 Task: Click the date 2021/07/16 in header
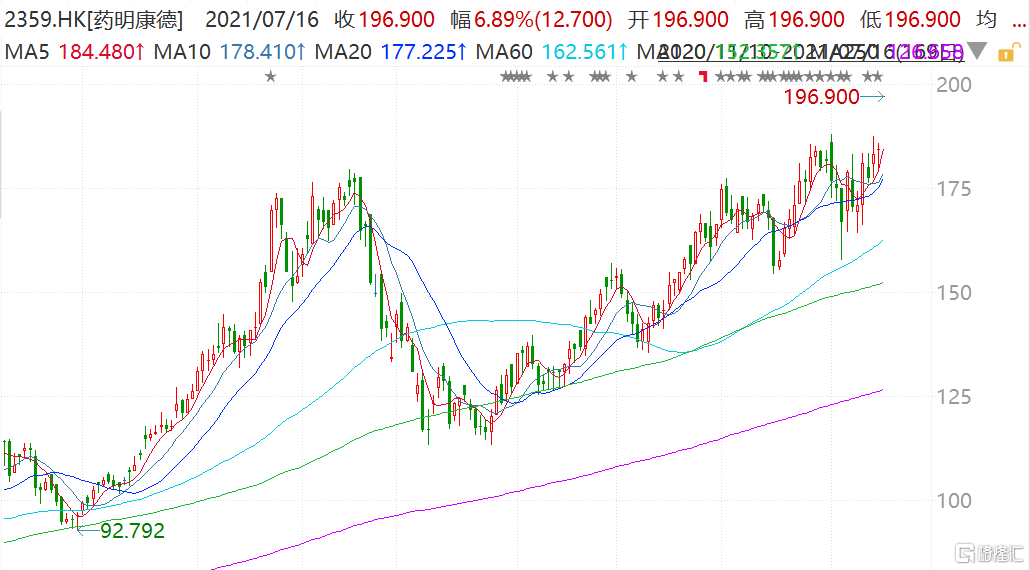click(262, 20)
